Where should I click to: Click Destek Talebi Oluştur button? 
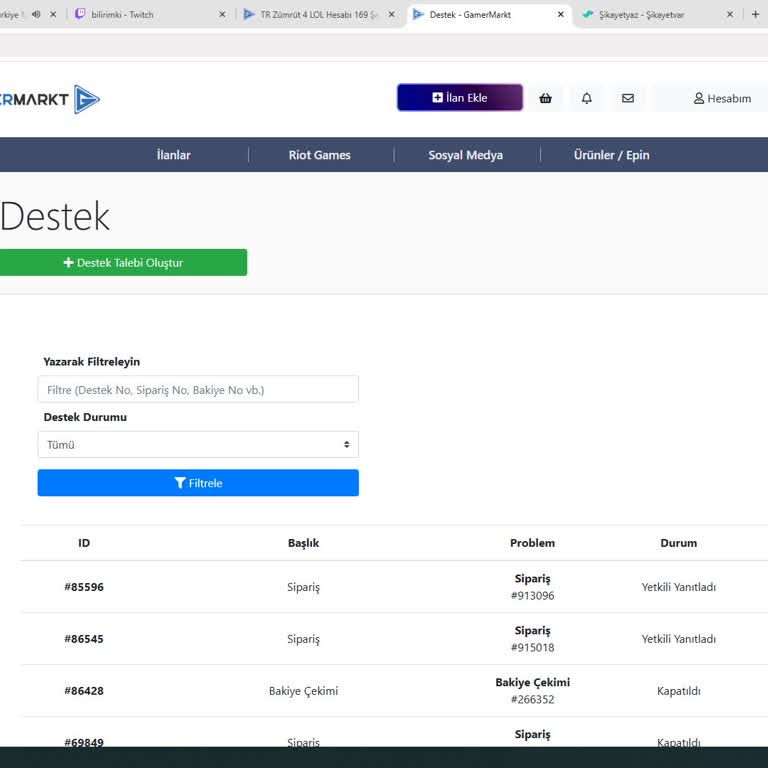point(123,263)
